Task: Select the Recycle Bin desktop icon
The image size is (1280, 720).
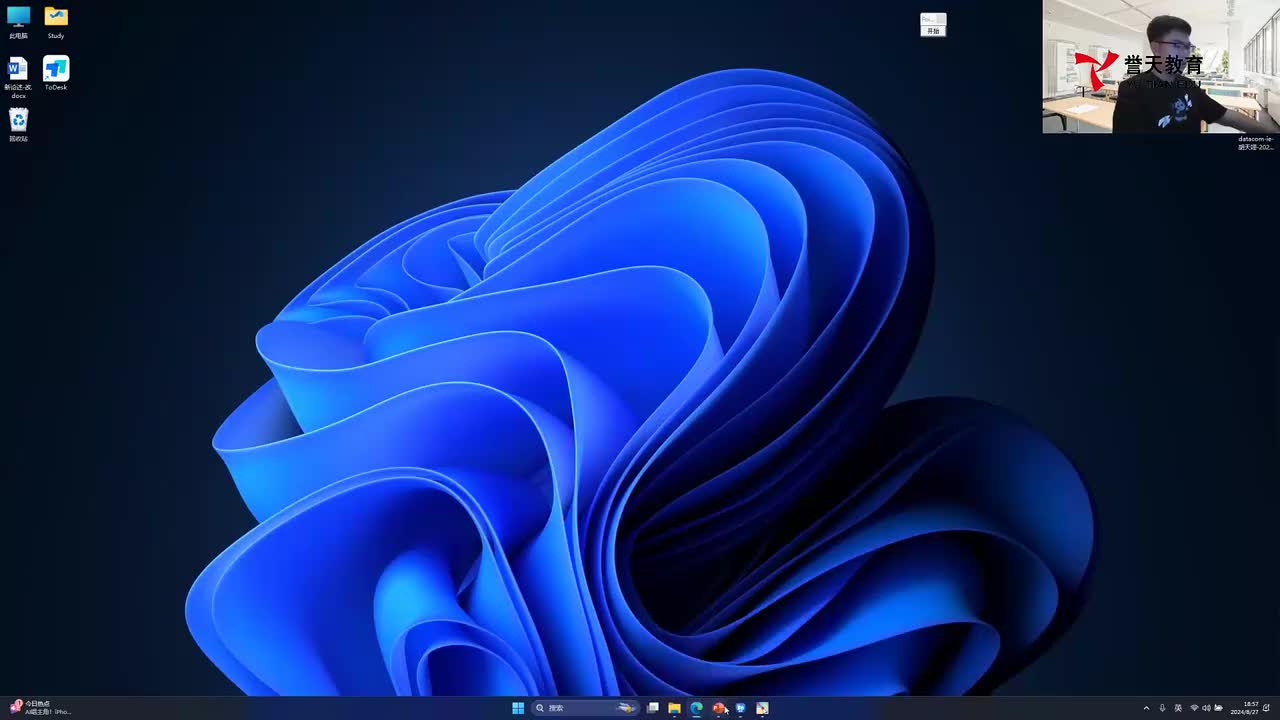Action: [x=18, y=124]
